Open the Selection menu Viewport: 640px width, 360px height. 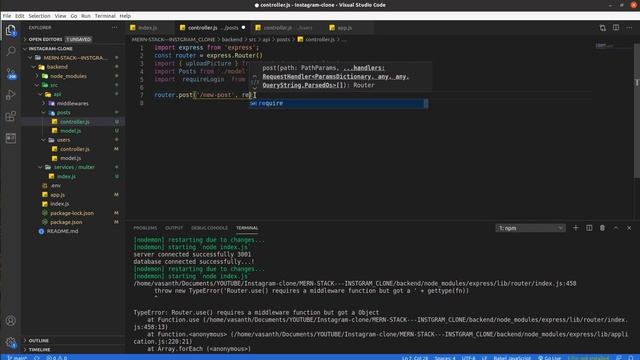[39, 16]
